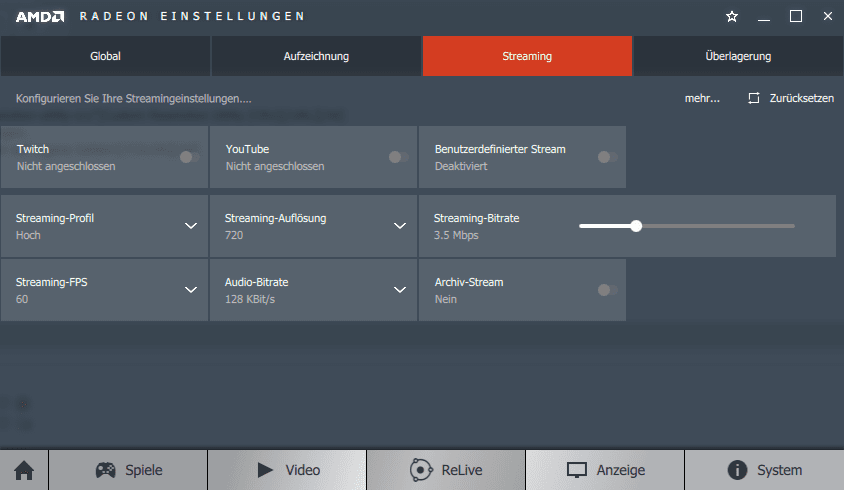
Task: Click the monitor Anzeige icon
Action: pos(576,470)
